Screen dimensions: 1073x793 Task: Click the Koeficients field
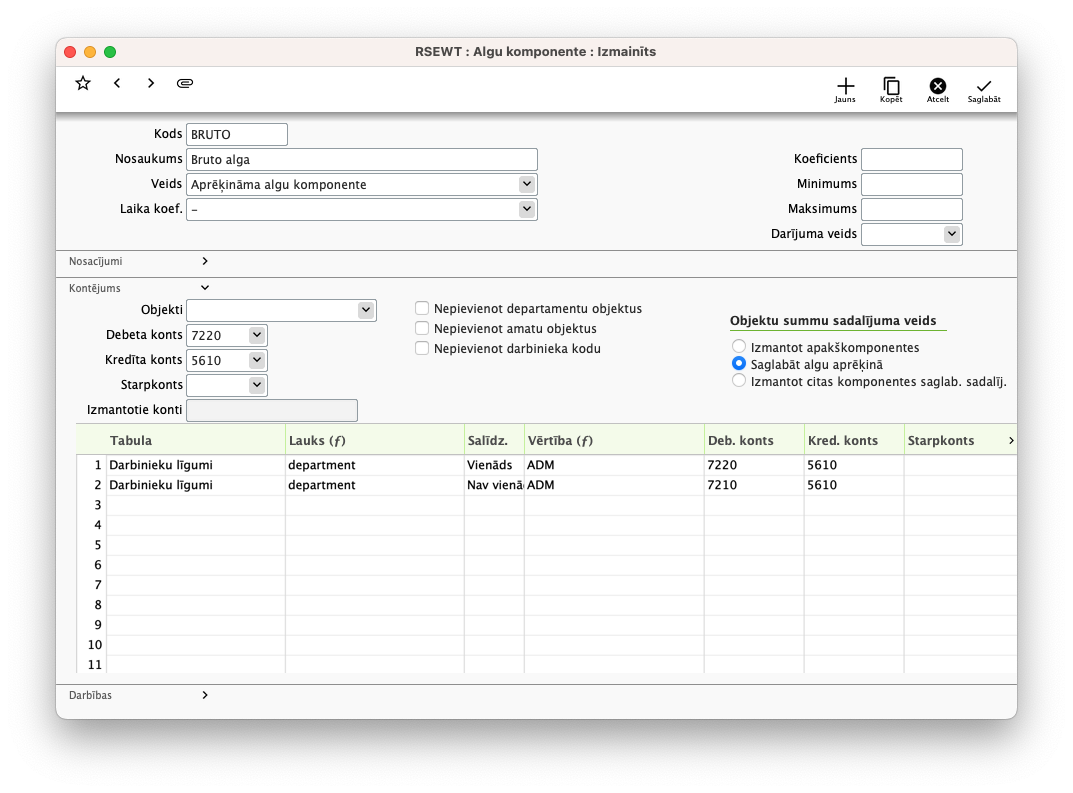[x=912, y=159]
